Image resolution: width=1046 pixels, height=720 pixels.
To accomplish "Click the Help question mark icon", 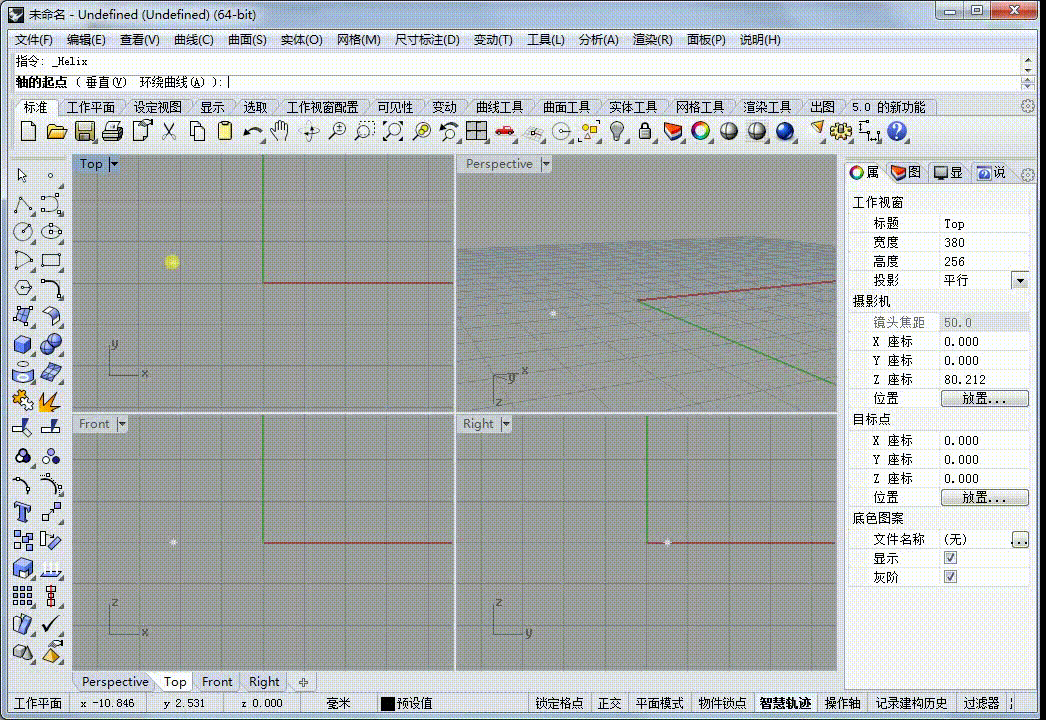I will pos(897,131).
